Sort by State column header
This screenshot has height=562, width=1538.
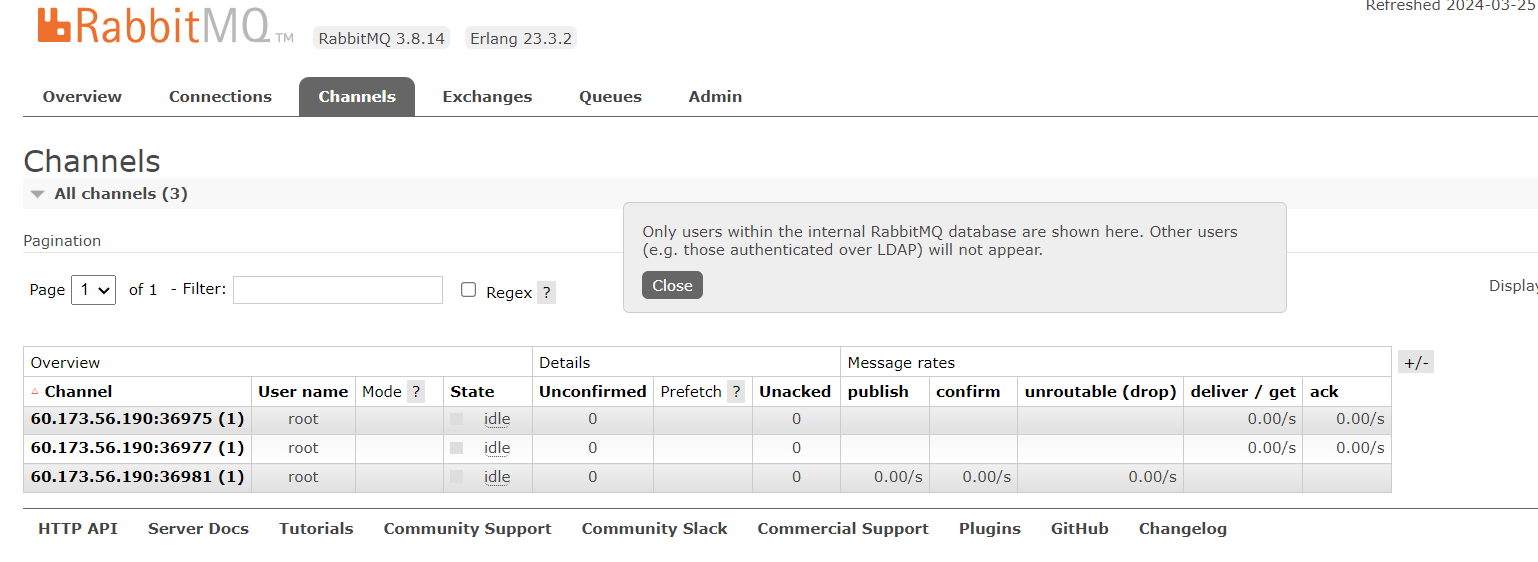click(472, 392)
